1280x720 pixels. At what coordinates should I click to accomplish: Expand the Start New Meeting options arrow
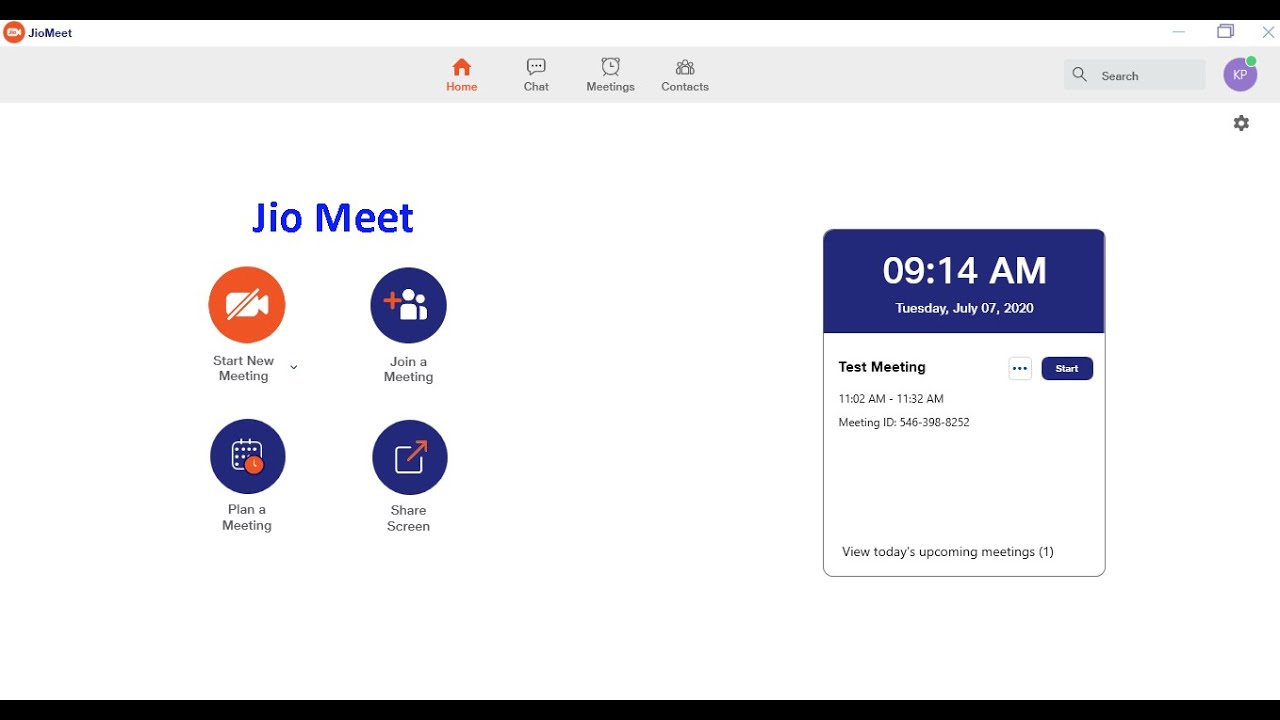click(x=294, y=368)
